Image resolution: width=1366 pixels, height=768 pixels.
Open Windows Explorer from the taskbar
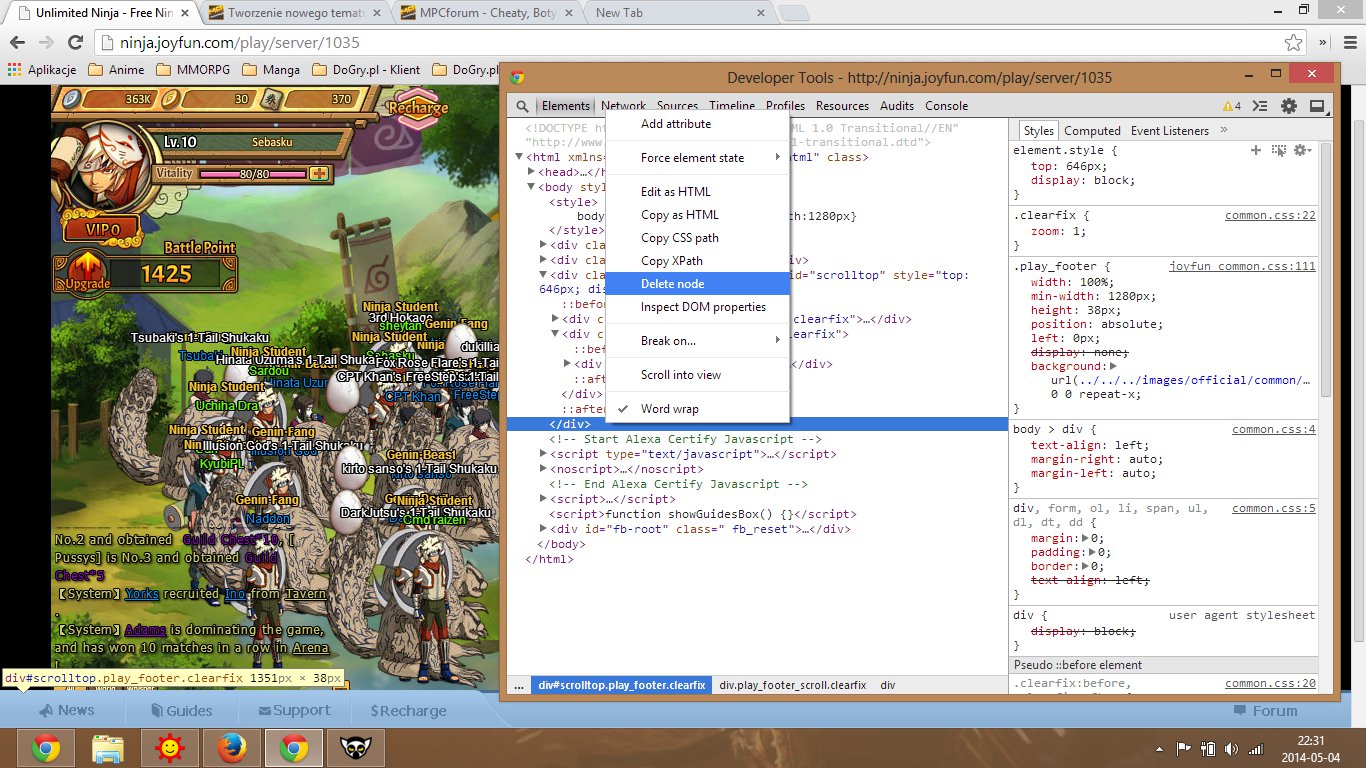coord(108,748)
